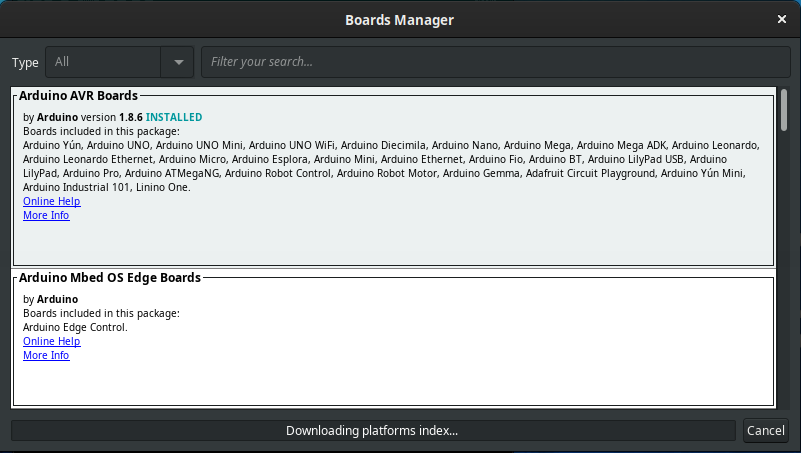Click the boards list vertical scrollbar thumb
This screenshot has width=801, height=453.
(x=784, y=110)
